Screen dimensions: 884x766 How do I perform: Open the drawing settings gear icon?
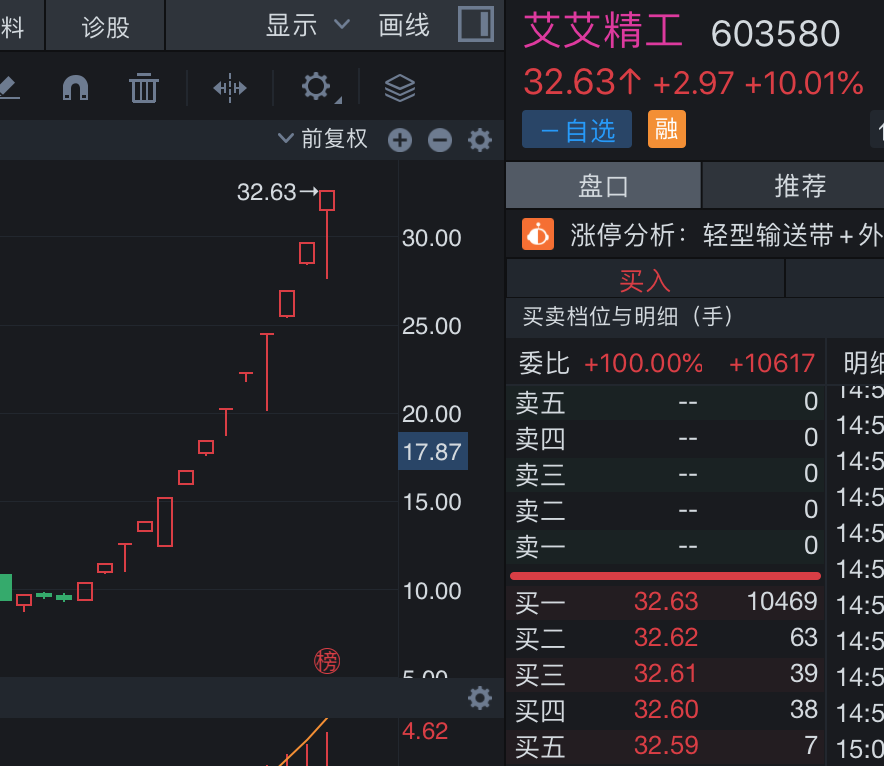tap(316, 86)
